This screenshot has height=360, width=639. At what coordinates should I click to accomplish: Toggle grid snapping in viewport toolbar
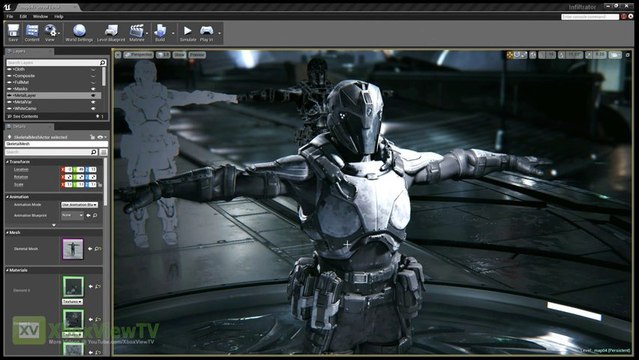coord(542,55)
